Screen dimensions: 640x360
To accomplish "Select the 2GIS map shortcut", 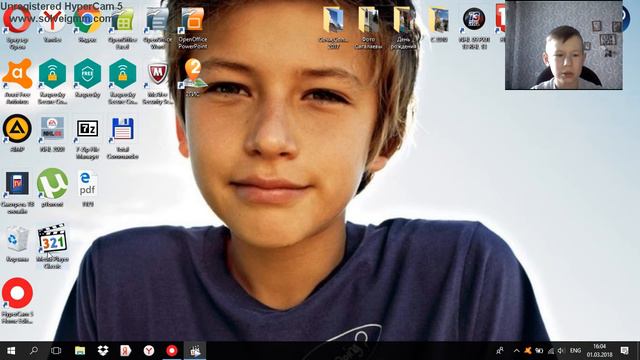I will point(193,74).
